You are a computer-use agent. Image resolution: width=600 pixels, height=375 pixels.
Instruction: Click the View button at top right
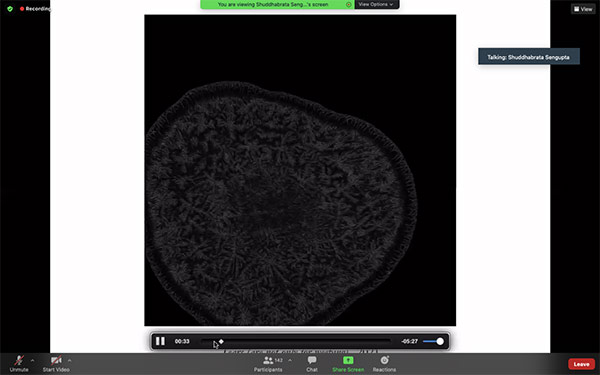point(583,9)
